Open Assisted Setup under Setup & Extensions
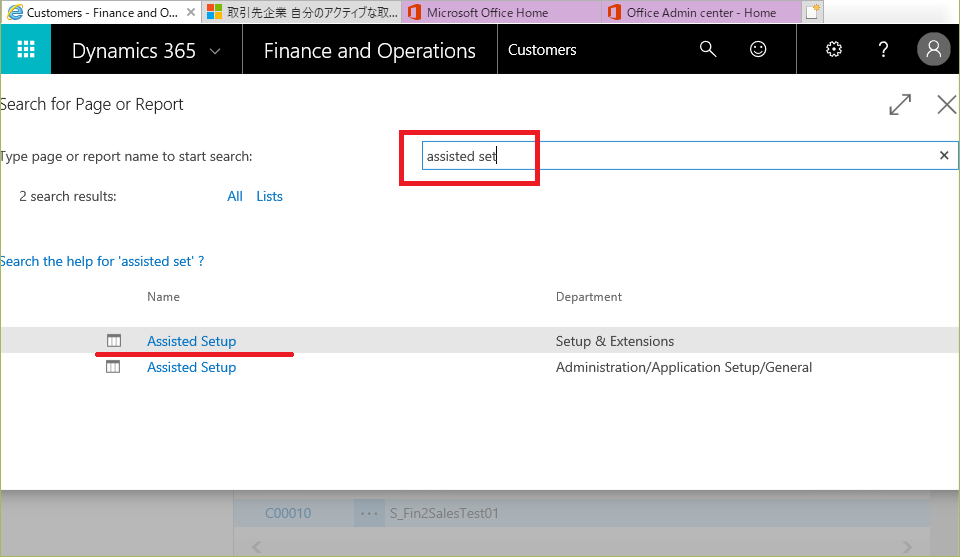 click(x=192, y=341)
